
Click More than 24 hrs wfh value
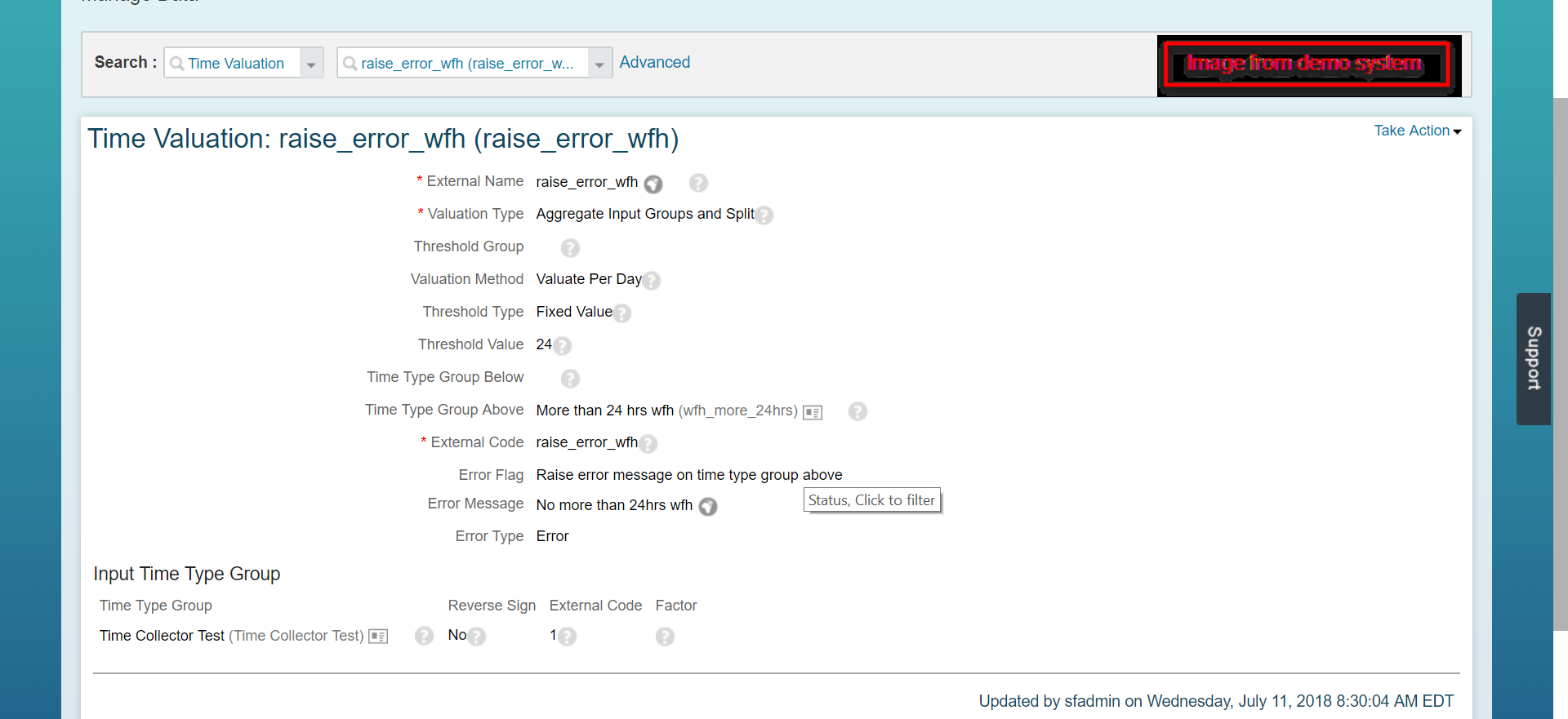coord(605,411)
